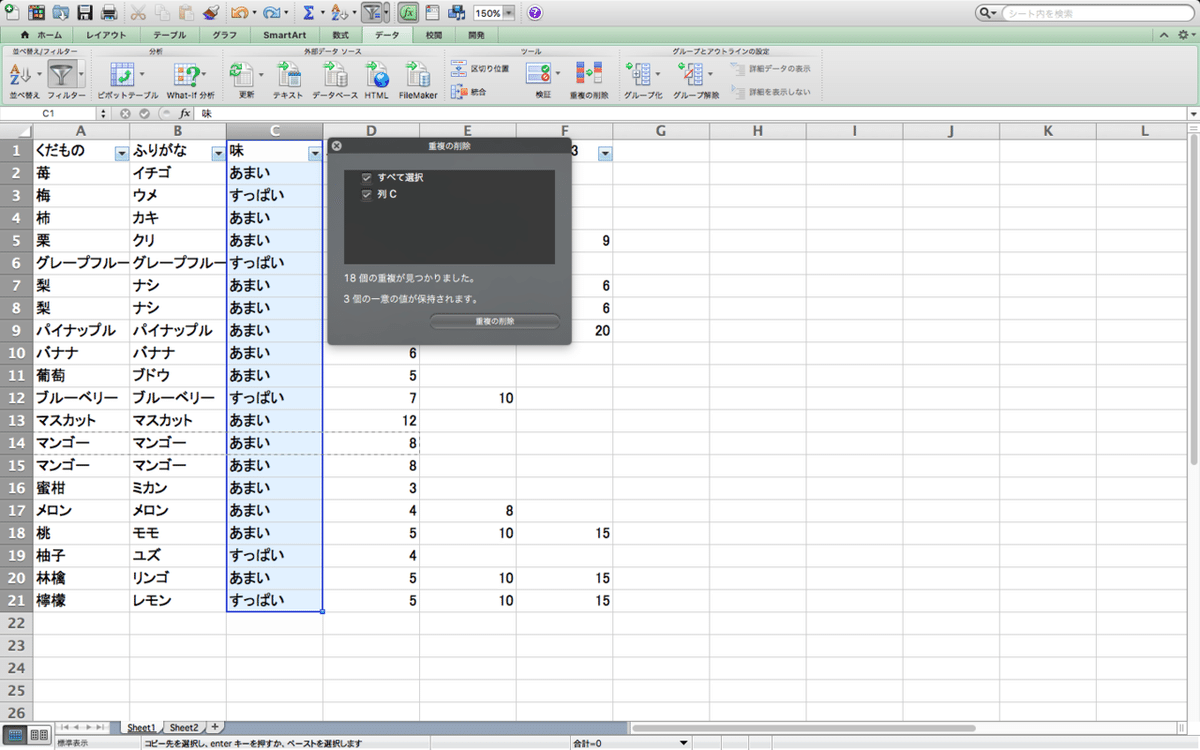This screenshot has height=750, width=1200.
Task: Click the What-If 分析 icon
Action: click(185, 74)
